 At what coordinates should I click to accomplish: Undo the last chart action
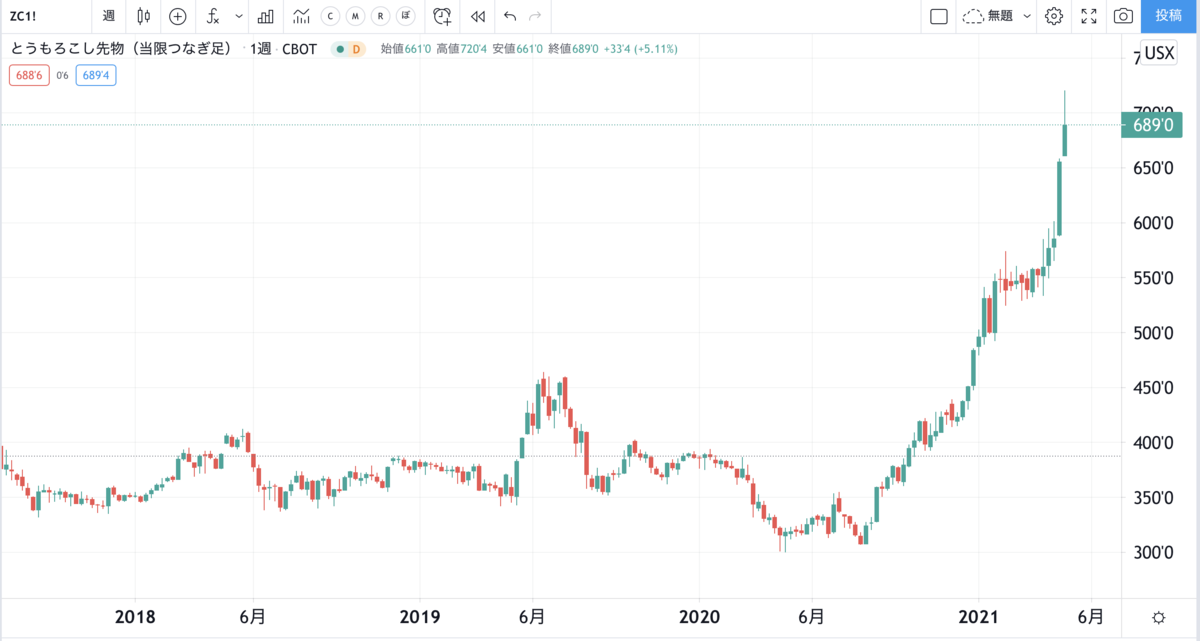click(510, 16)
